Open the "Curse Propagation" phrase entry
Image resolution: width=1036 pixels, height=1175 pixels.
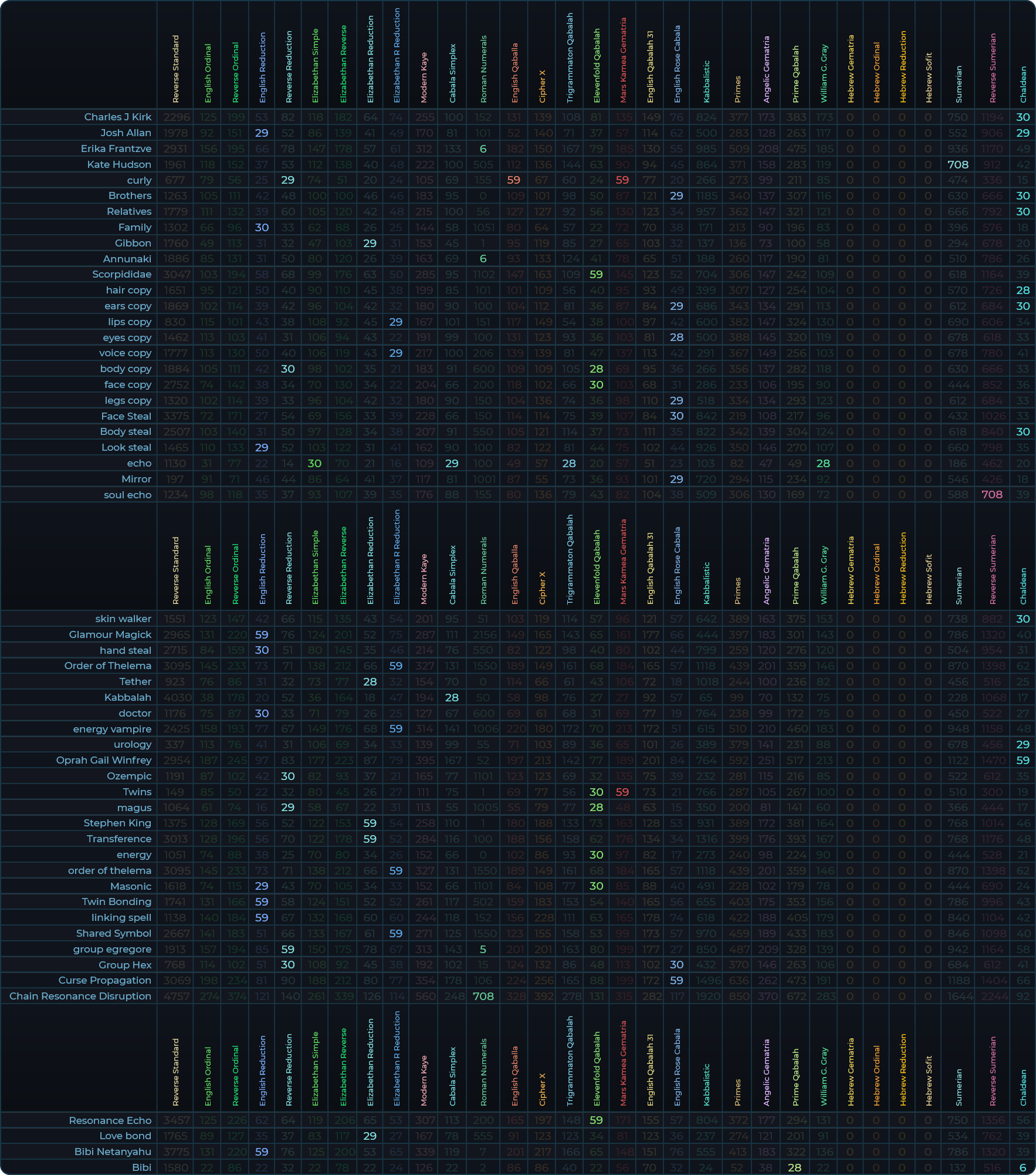(x=105, y=981)
